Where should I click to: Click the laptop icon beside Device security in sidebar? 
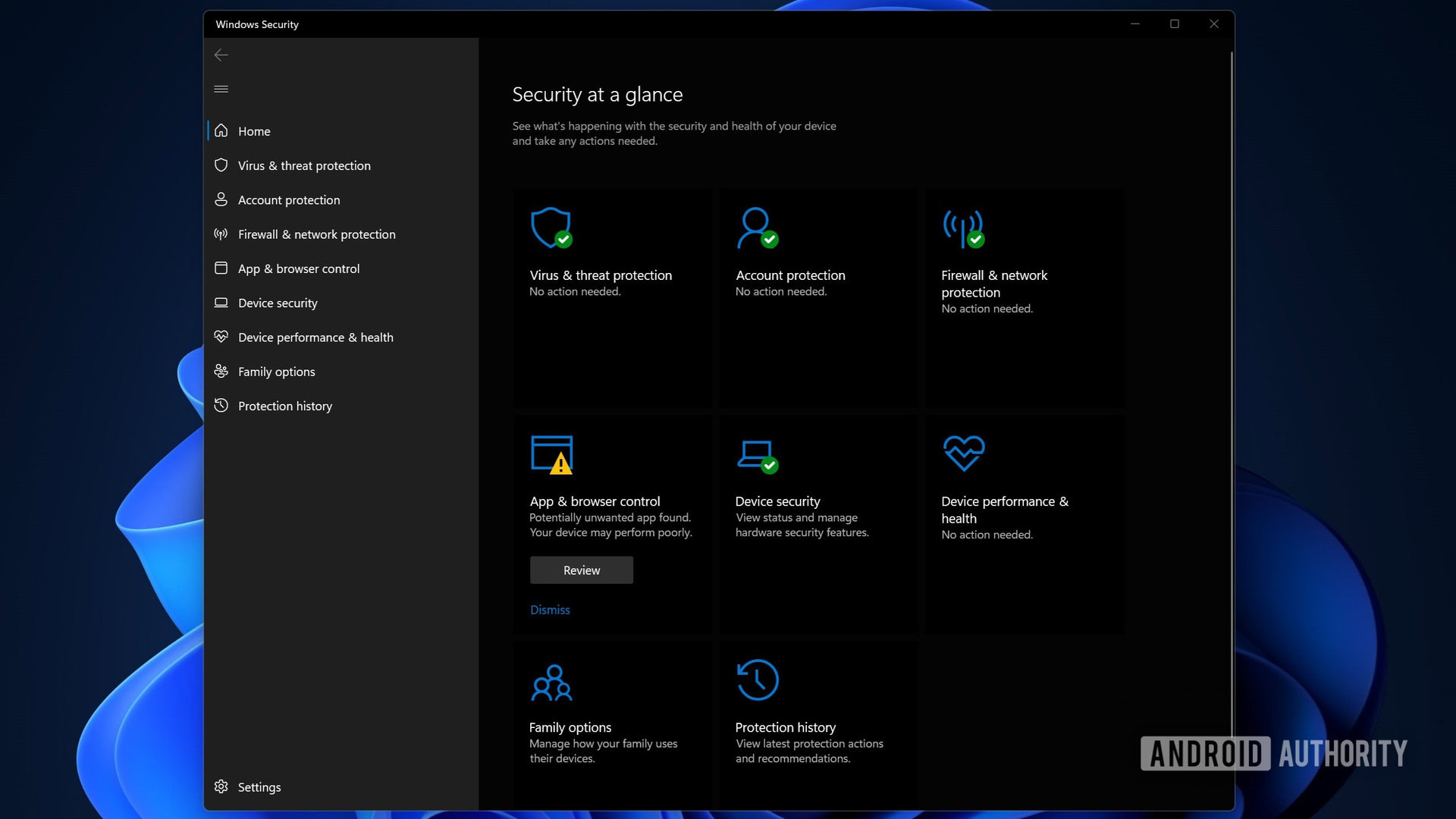click(221, 302)
